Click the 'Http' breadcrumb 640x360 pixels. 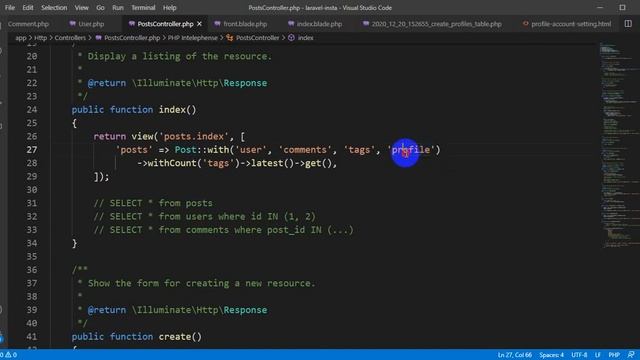(40, 38)
